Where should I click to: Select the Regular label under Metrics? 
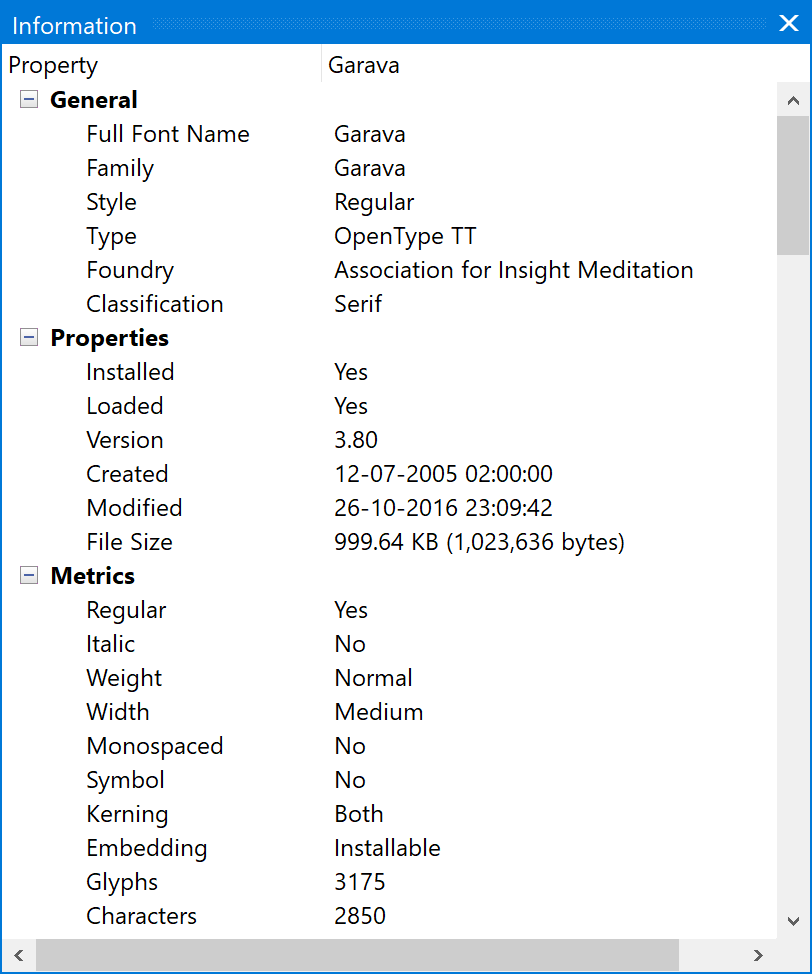tap(126, 611)
